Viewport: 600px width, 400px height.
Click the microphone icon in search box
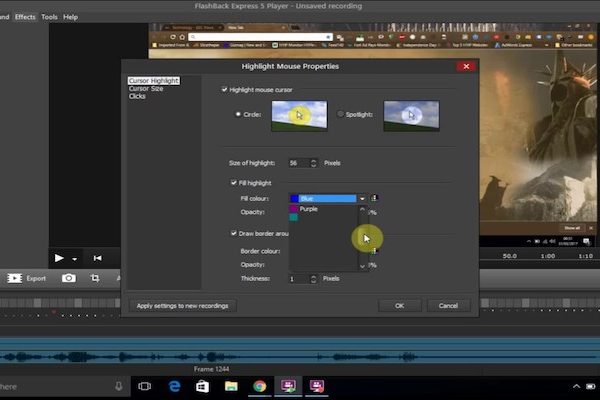119,387
